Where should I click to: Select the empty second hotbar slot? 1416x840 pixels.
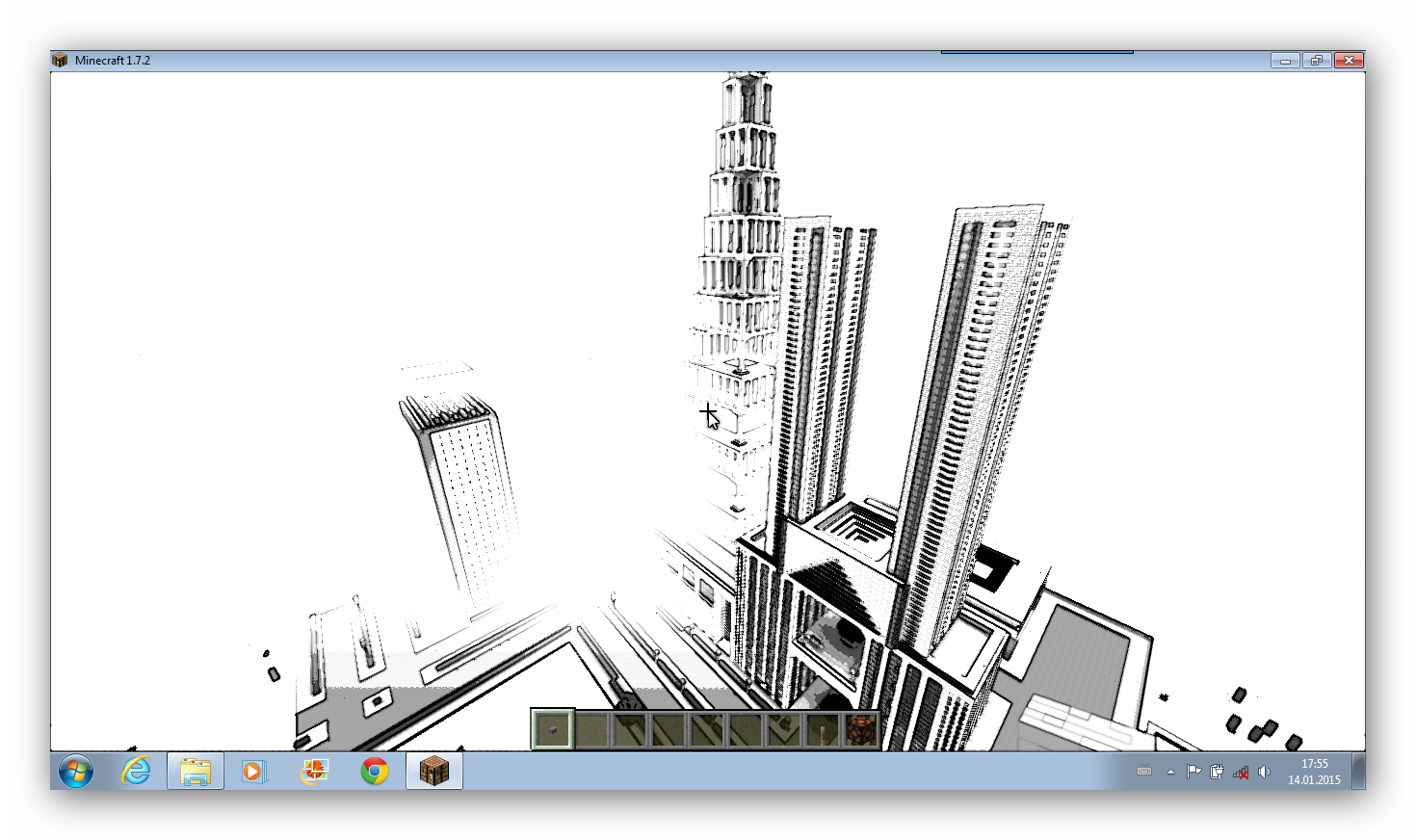(590, 729)
